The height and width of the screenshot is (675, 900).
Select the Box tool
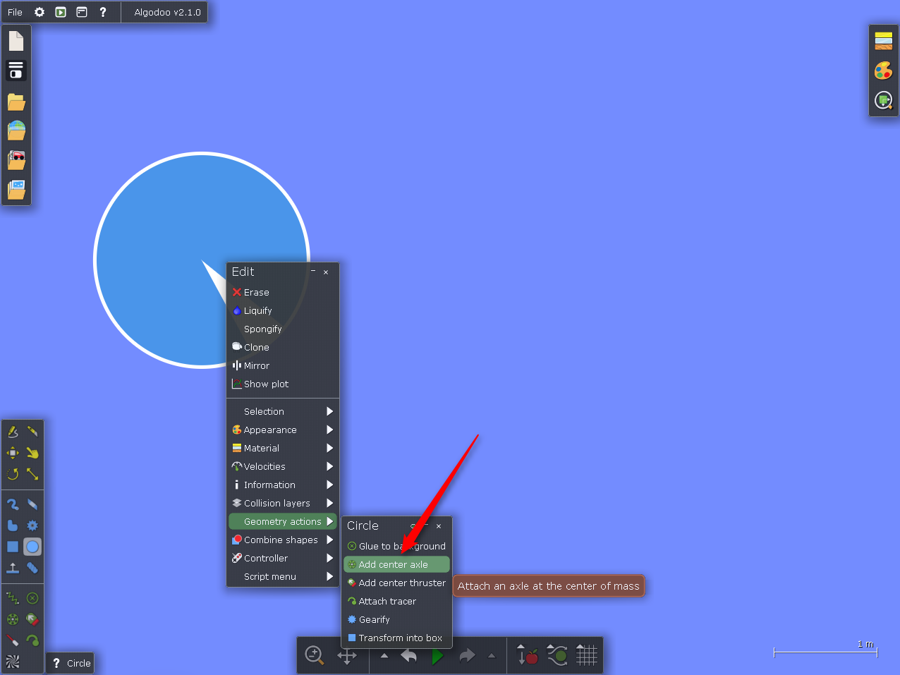click(13, 547)
